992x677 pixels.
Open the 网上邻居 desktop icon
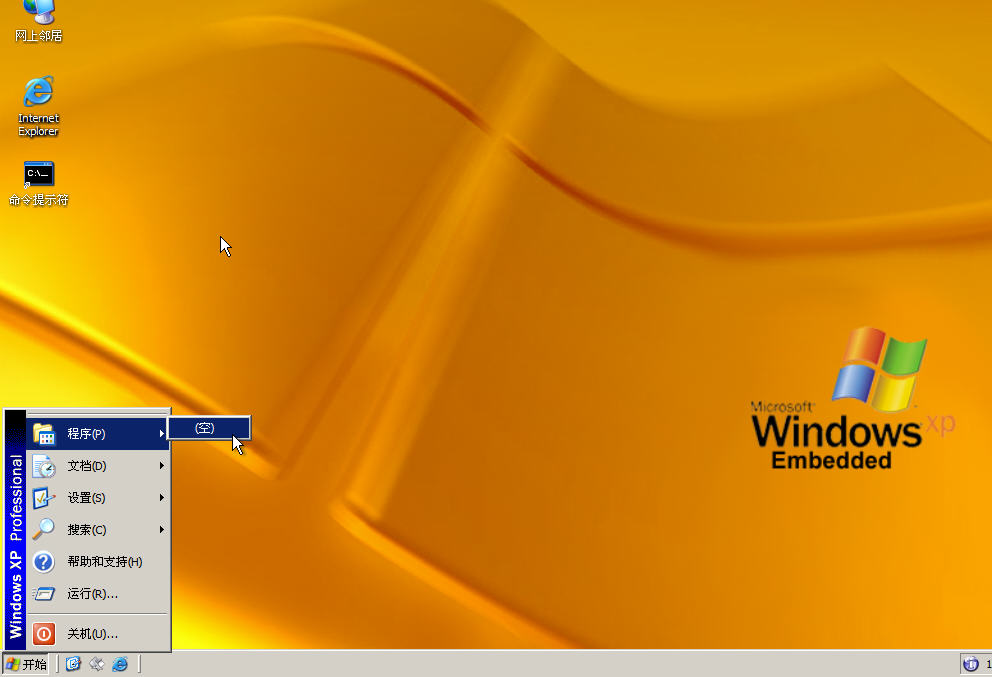(x=39, y=22)
